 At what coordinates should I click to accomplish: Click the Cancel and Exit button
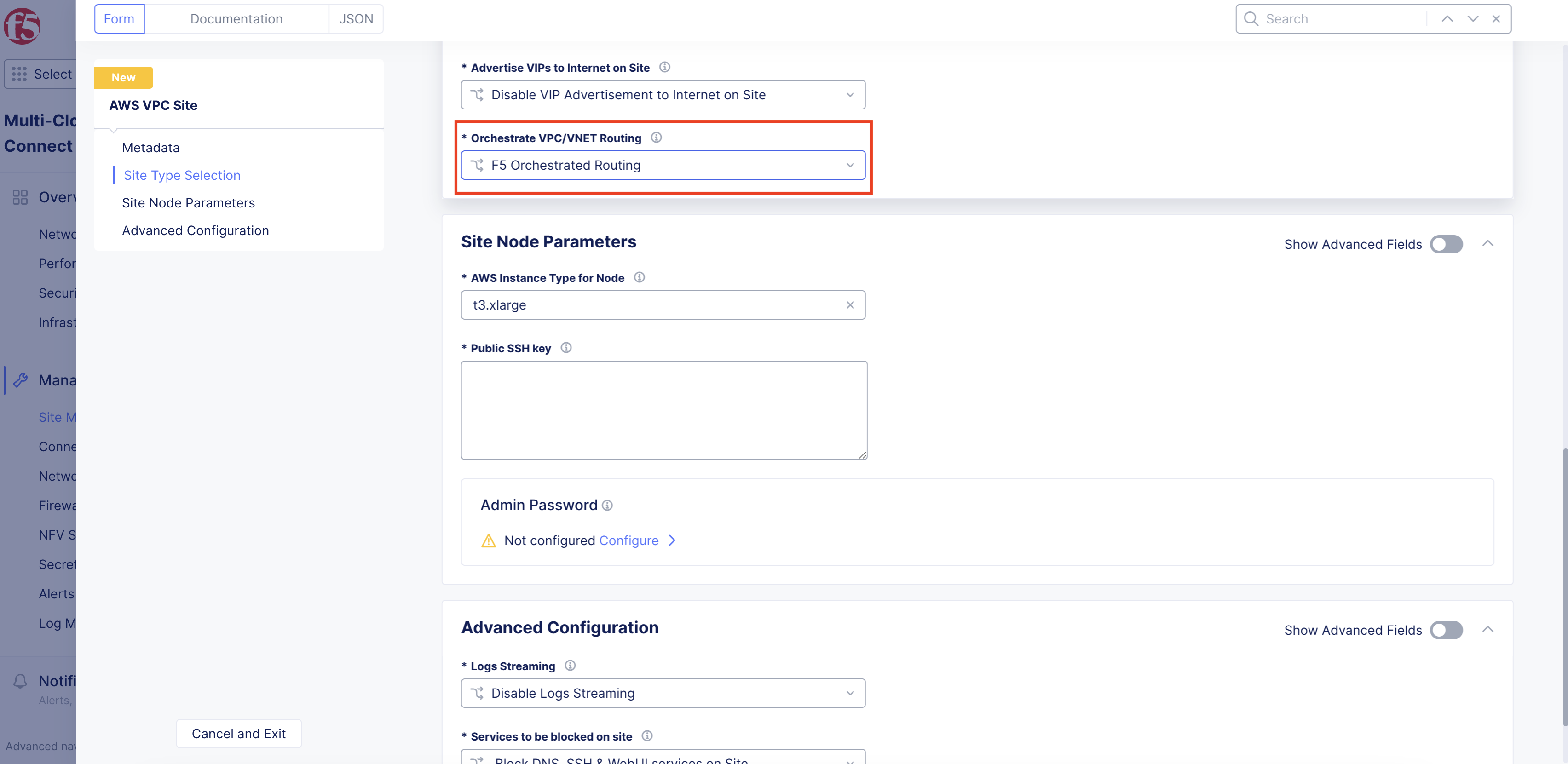pyautogui.click(x=239, y=733)
